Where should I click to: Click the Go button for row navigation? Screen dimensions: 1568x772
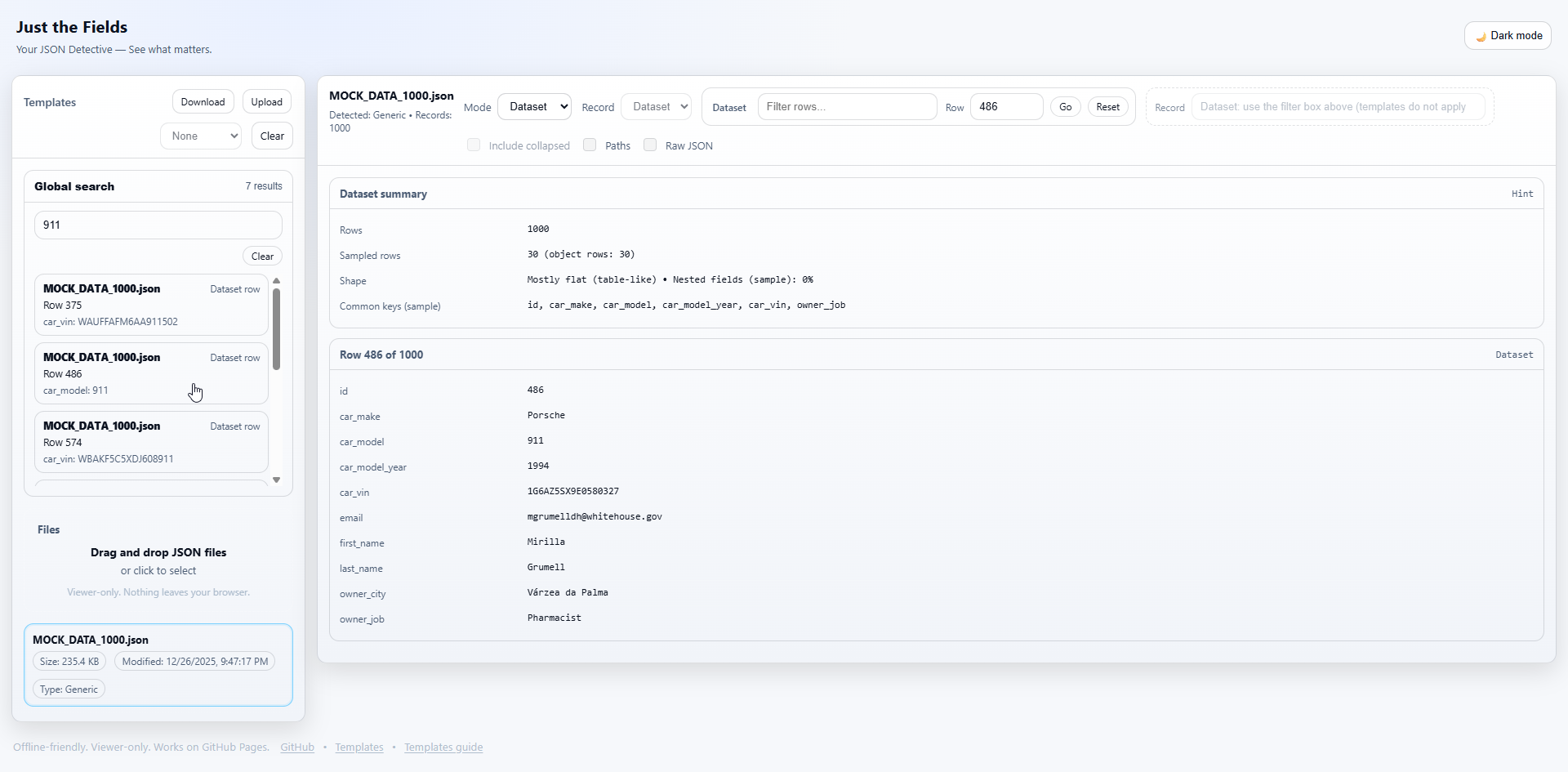[1065, 106]
